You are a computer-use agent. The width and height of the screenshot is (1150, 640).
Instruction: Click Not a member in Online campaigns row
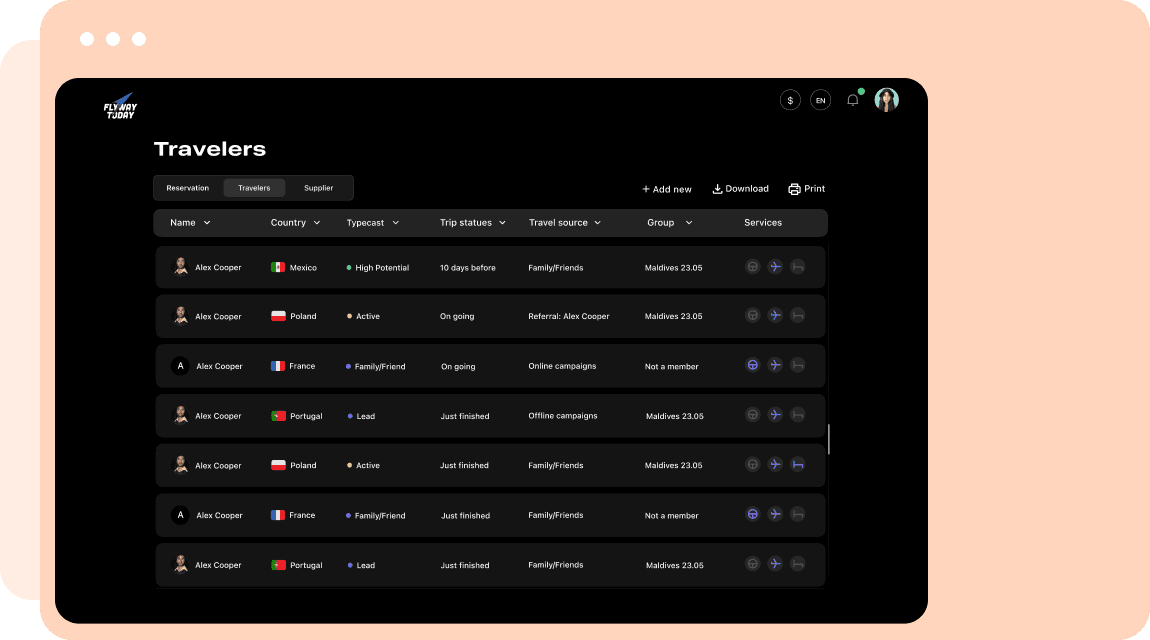pos(672,367)
